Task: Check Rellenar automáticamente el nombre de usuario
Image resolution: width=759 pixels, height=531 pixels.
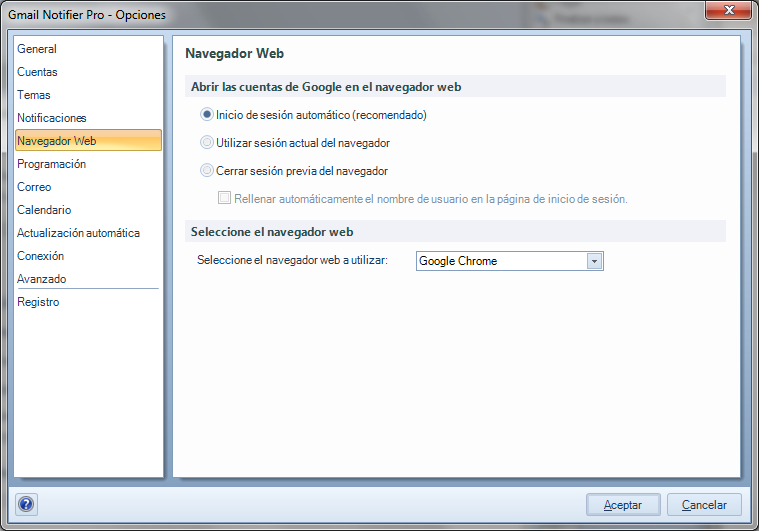Action: pos(224,198)
